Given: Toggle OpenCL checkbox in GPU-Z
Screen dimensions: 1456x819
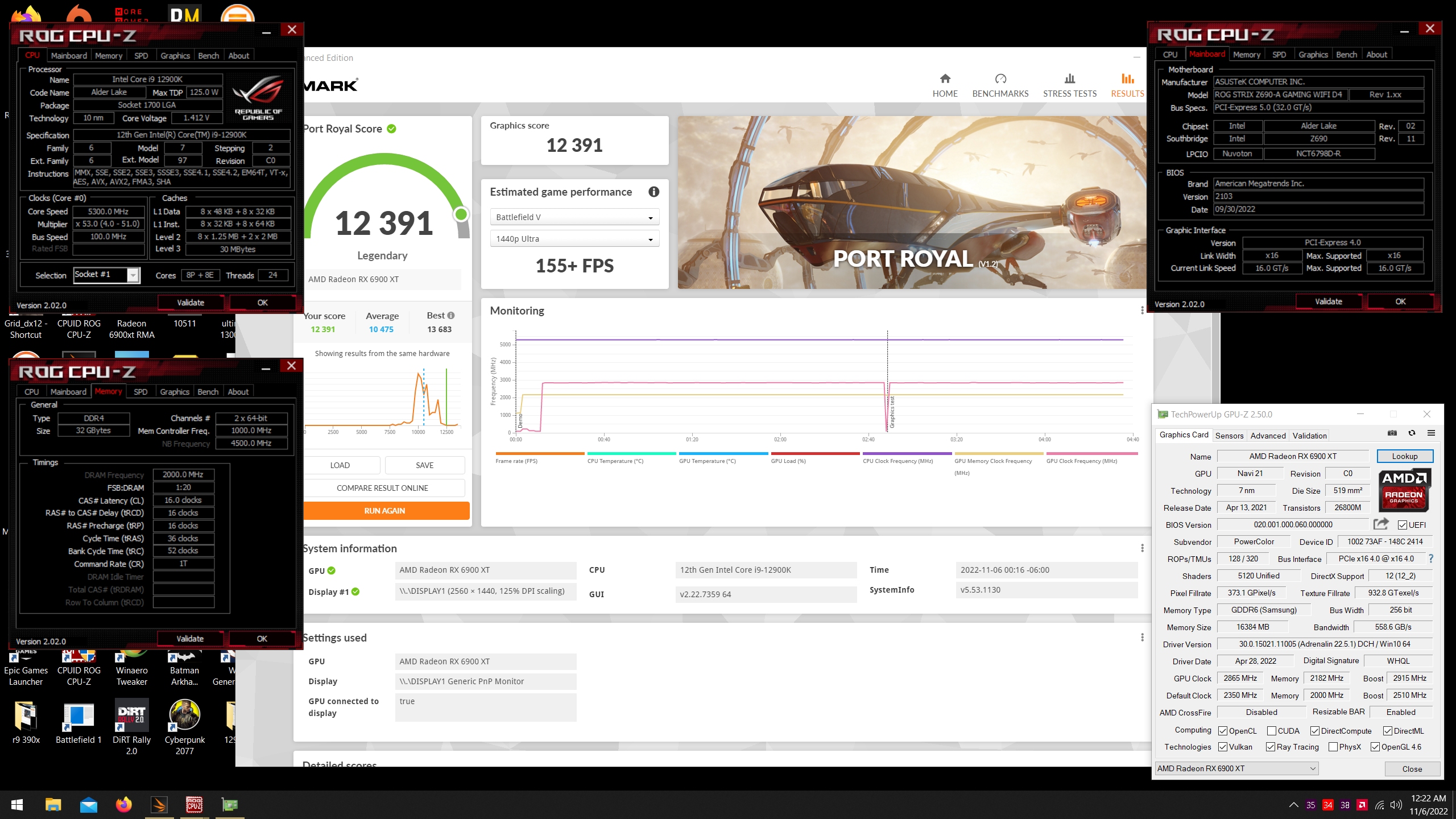Looking at the screenshot, I should coord(1223,730).
